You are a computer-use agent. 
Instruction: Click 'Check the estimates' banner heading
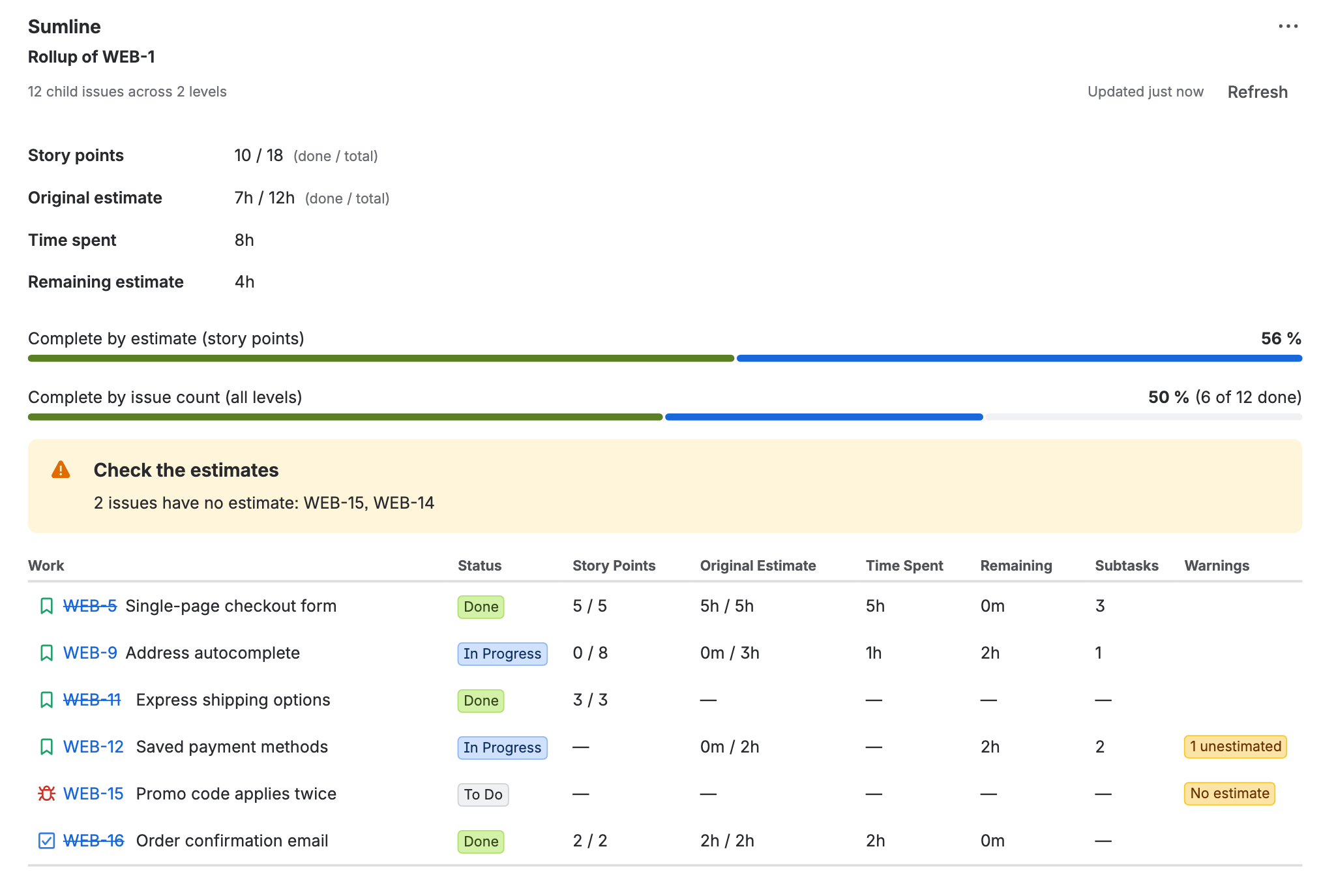pyautogui.click(x=186, y=470)
